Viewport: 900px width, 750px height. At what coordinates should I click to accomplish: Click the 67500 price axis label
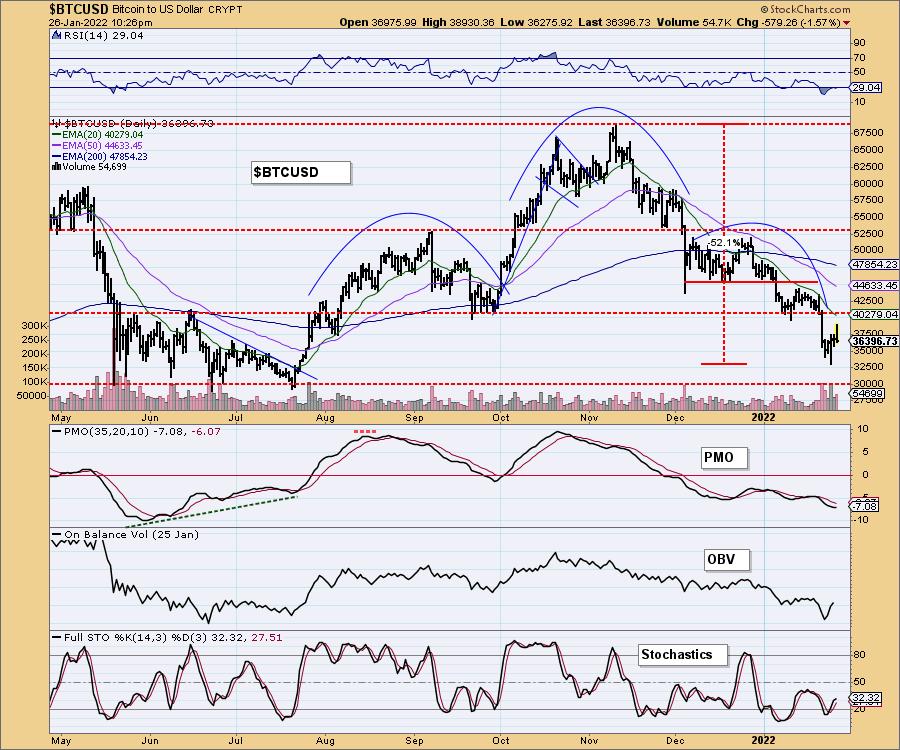869,133
